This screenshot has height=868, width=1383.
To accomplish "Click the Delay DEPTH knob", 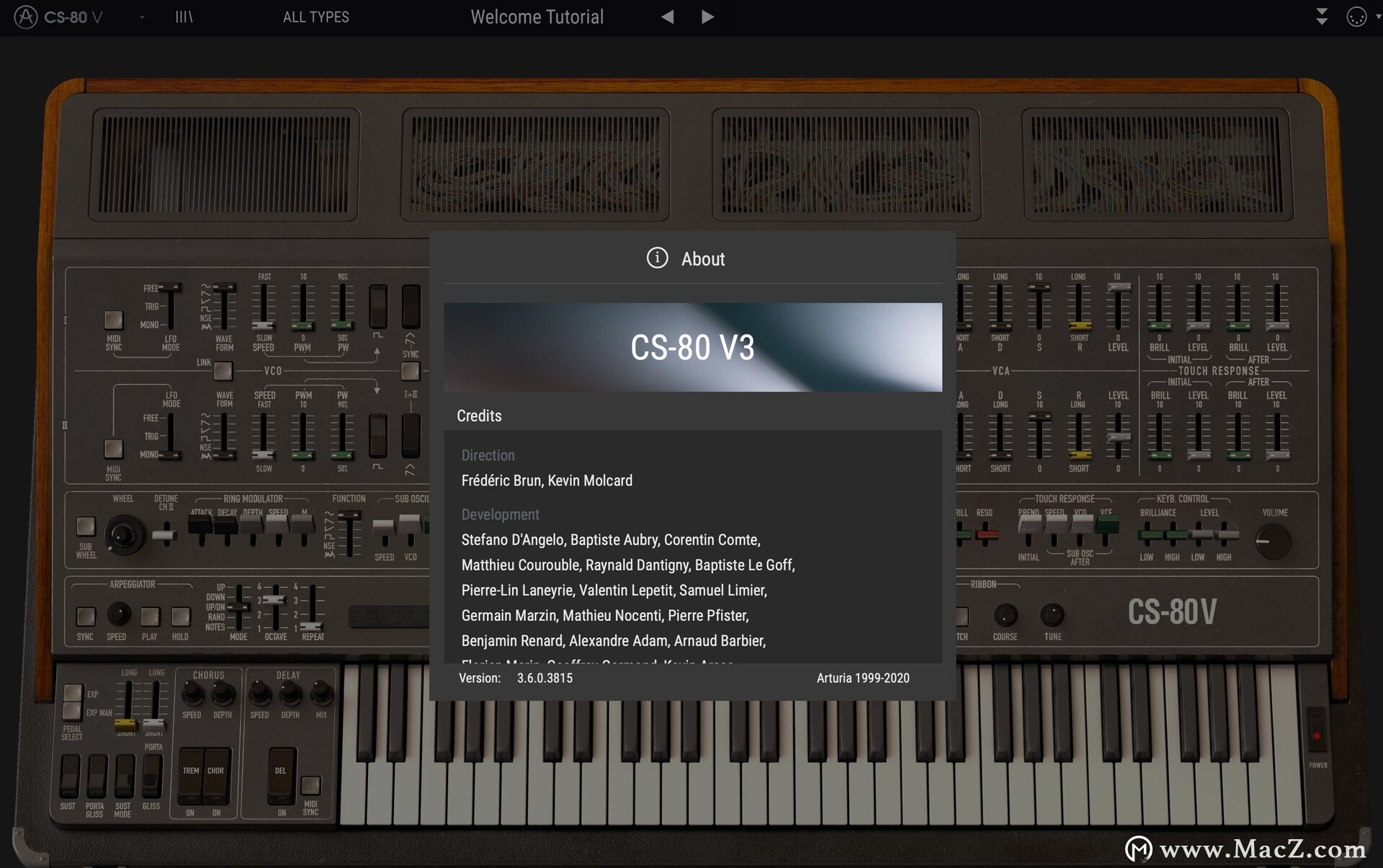I will click(290, 694).
